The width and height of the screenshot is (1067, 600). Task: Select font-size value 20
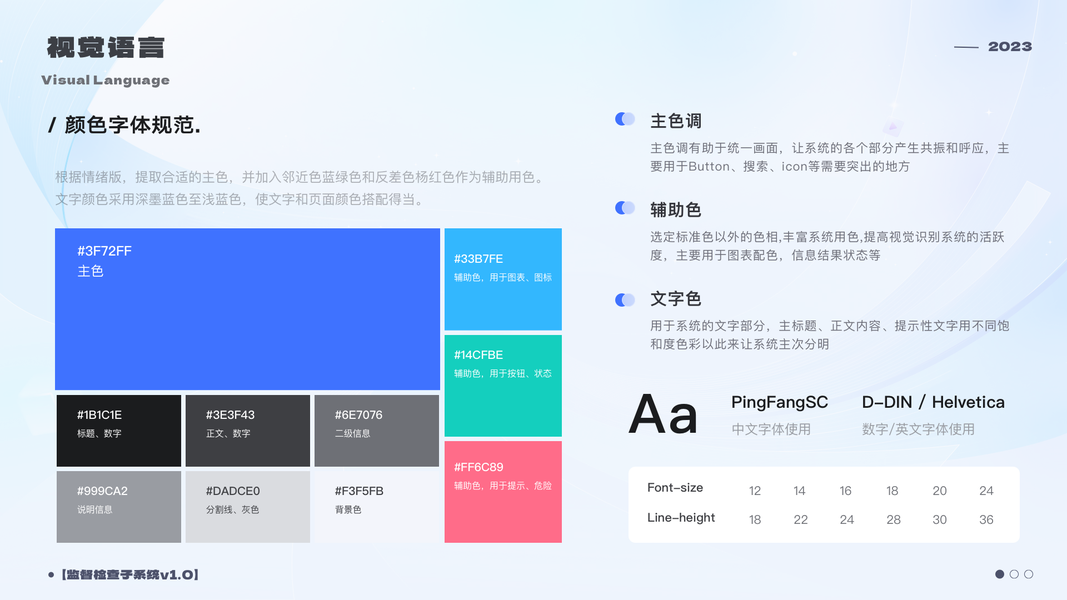(940, 490)
